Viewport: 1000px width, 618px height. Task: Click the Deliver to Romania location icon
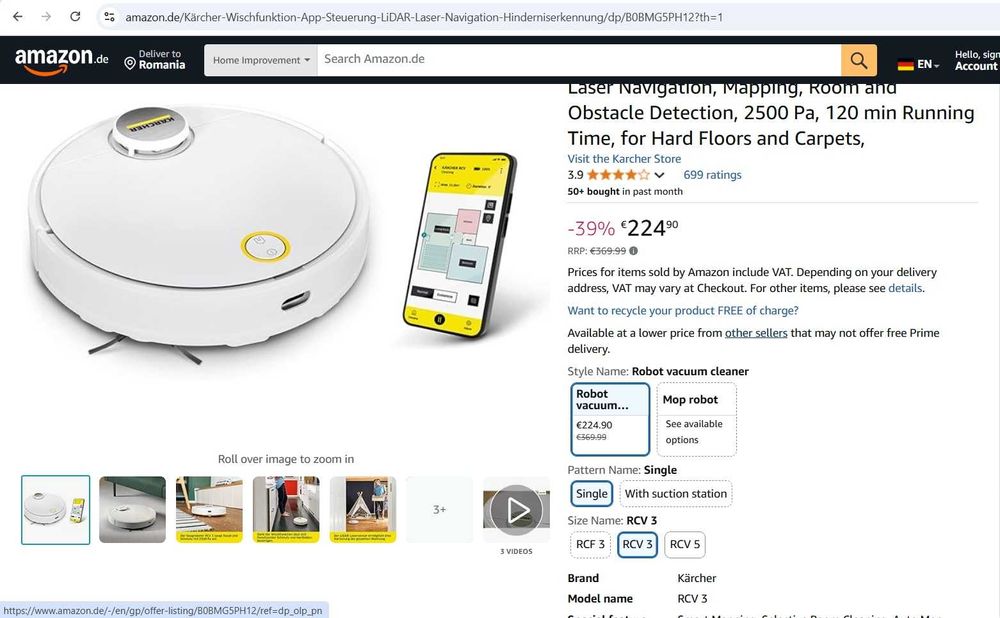click(x=129, y=63)
